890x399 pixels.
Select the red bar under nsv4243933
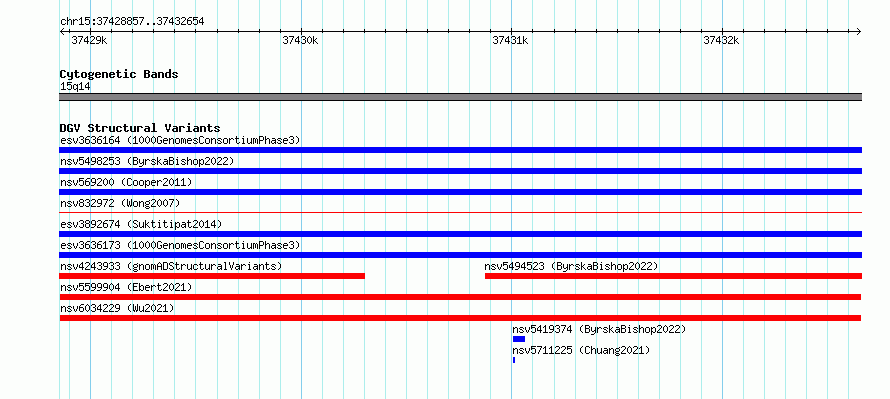pos(212,276)
